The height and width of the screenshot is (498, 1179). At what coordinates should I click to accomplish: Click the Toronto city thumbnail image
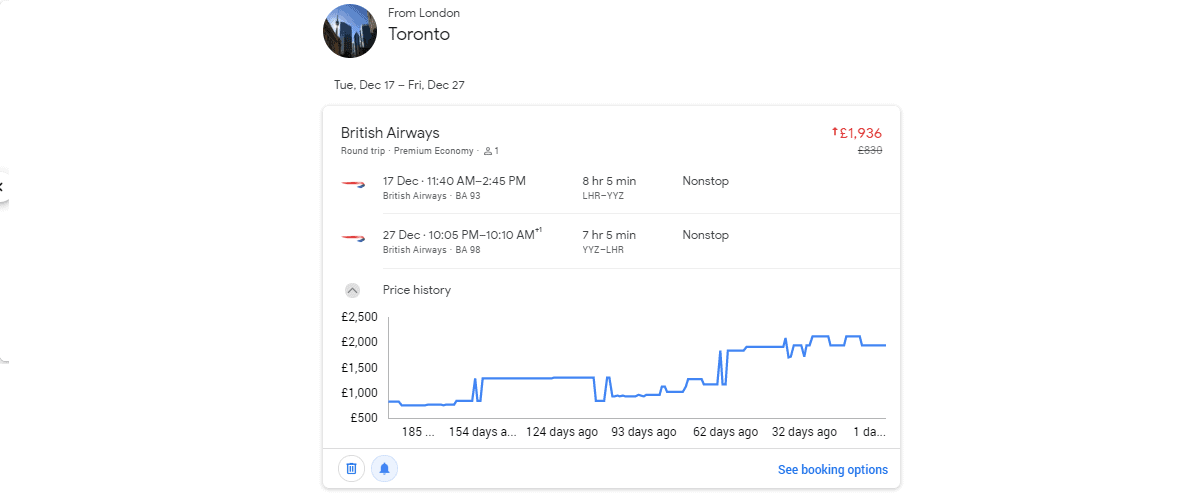coord(350,31)
